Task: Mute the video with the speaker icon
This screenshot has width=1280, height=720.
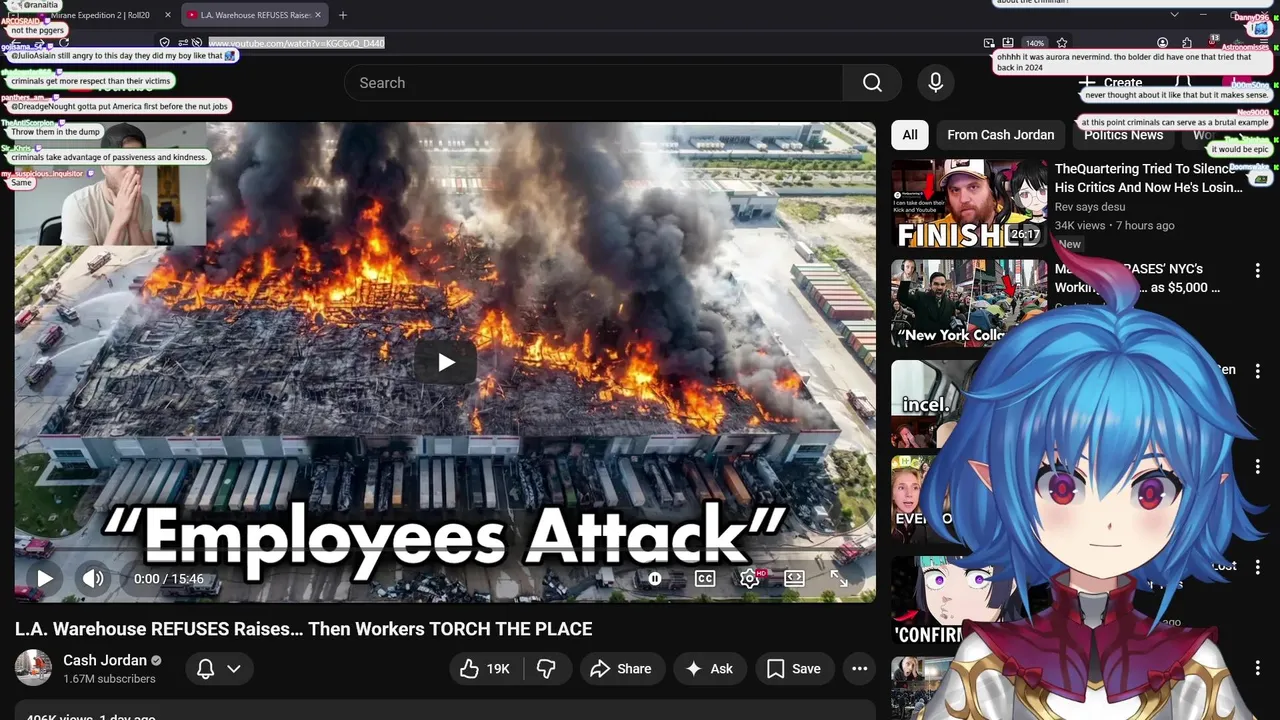Action: pyautogui.click(x=93, y=578)
